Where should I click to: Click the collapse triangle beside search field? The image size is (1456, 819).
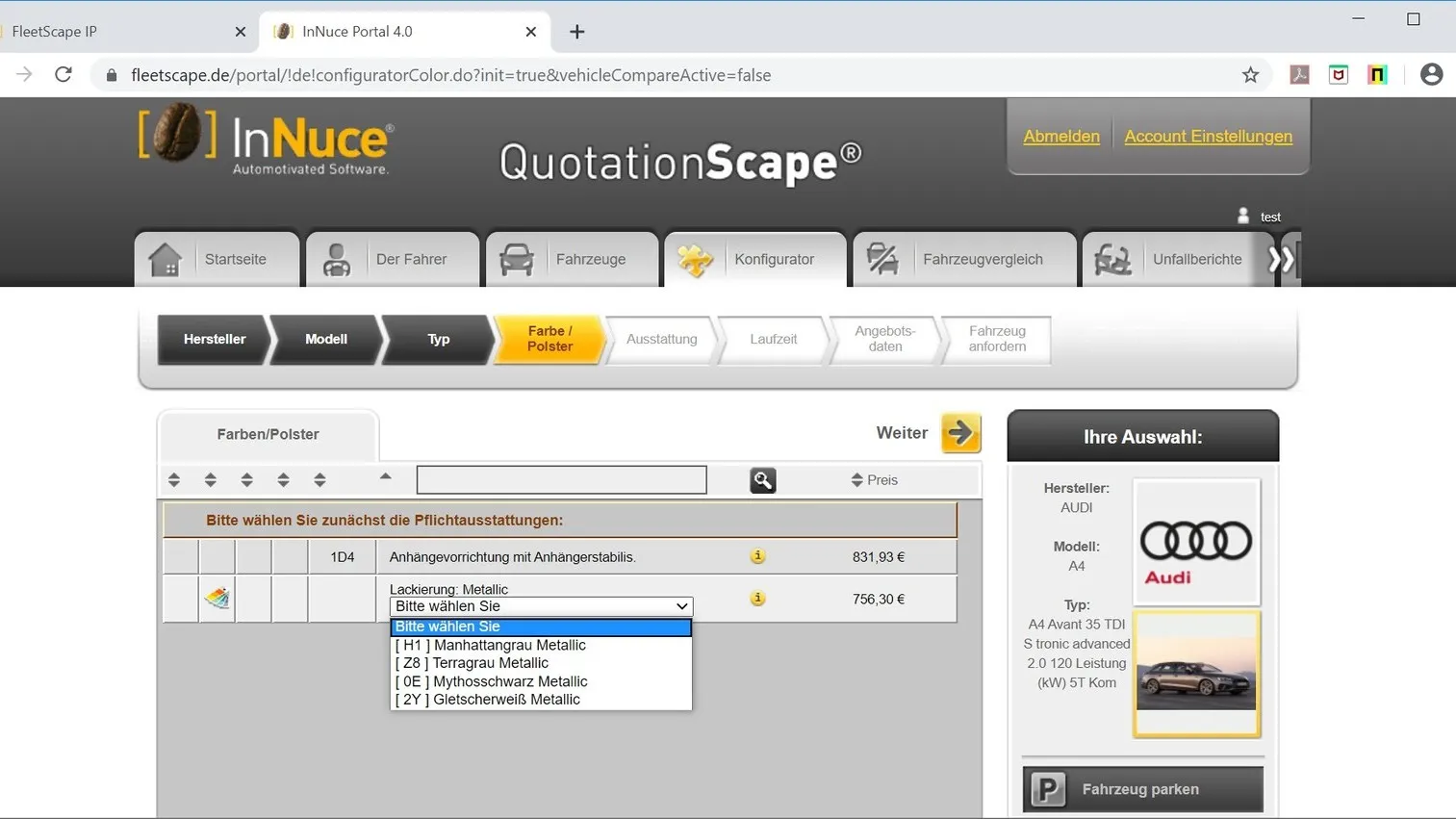tap(386, 475)
